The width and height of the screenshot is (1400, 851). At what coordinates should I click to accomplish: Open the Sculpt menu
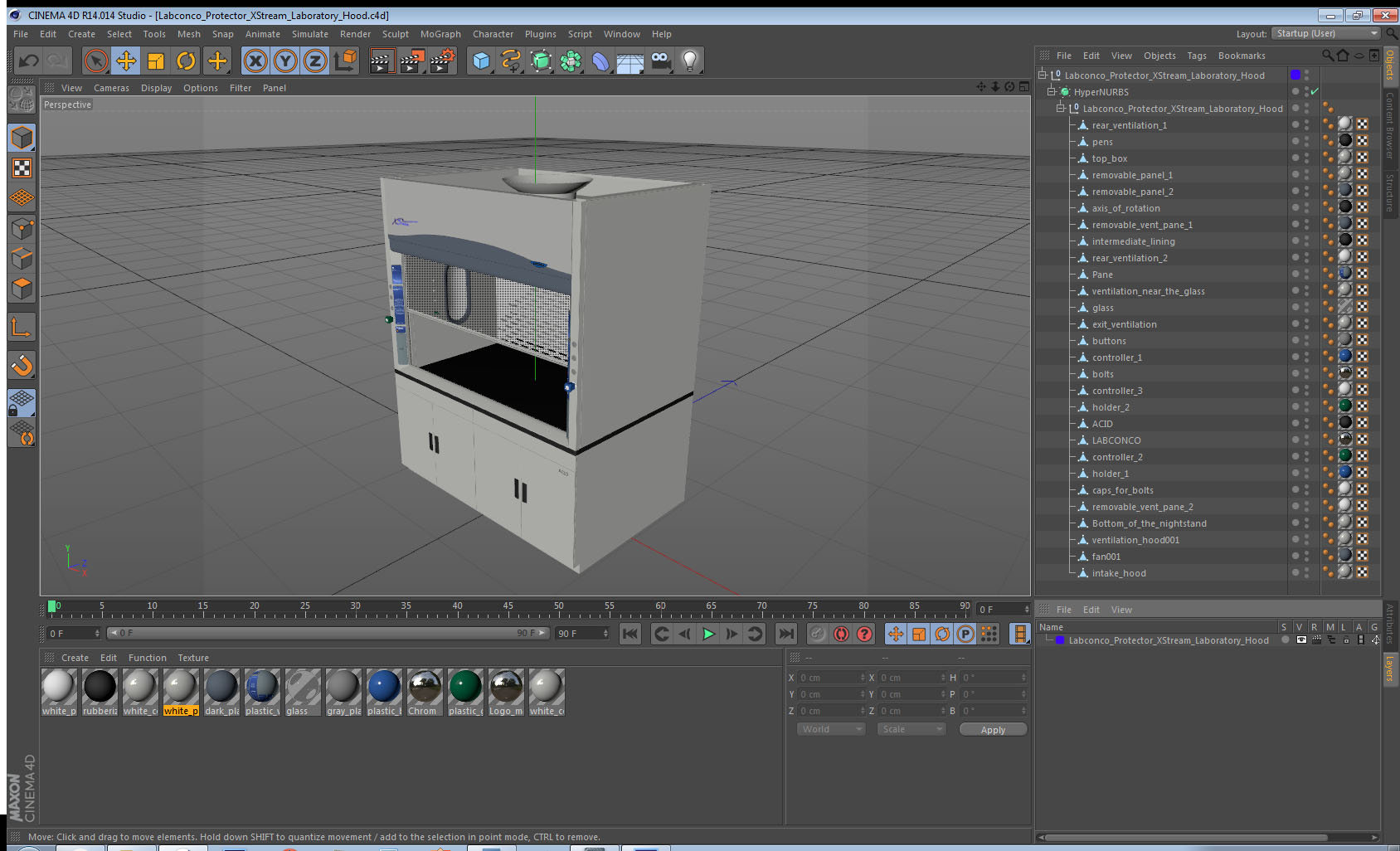click(396, 34)
